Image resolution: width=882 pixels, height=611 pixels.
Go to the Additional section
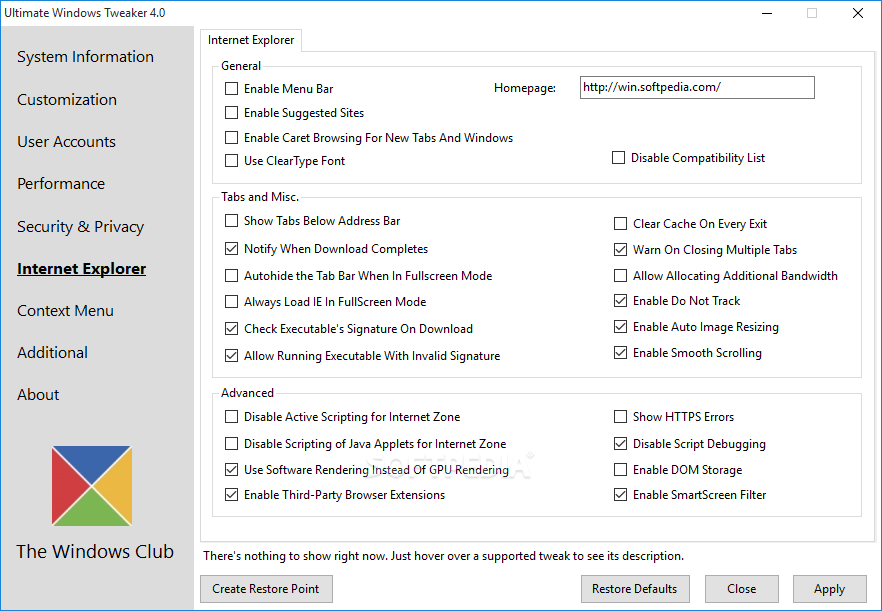click(52, 353)
